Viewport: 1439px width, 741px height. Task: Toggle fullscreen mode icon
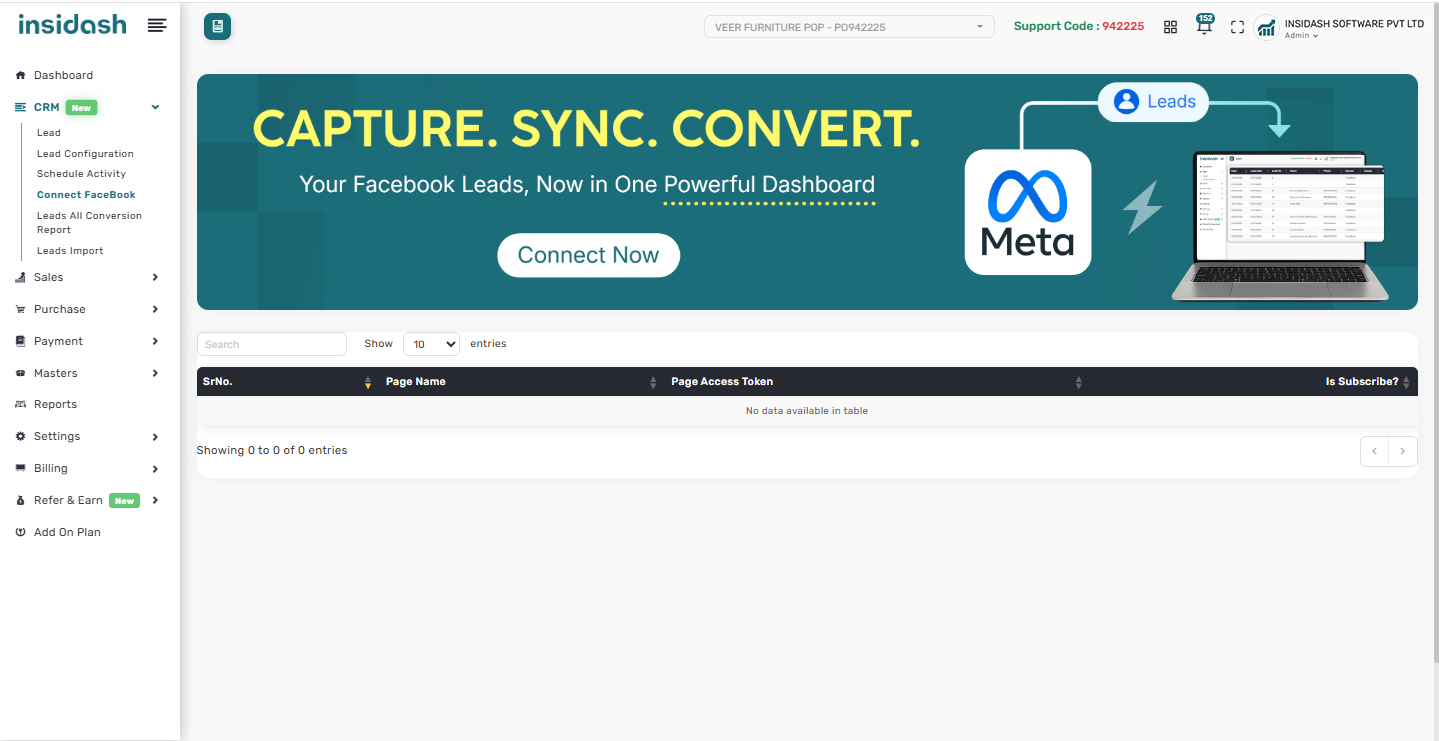tap(1237, 27)
